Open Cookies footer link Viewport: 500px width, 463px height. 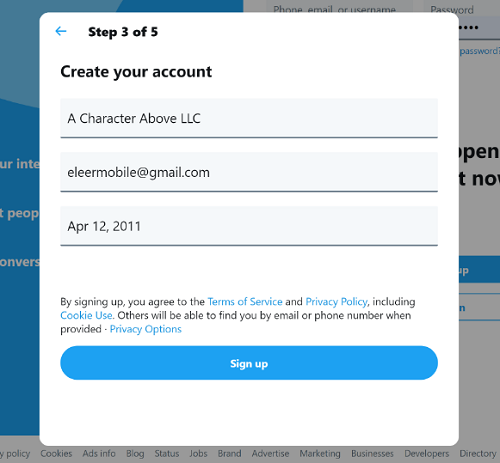coord(56,454)
